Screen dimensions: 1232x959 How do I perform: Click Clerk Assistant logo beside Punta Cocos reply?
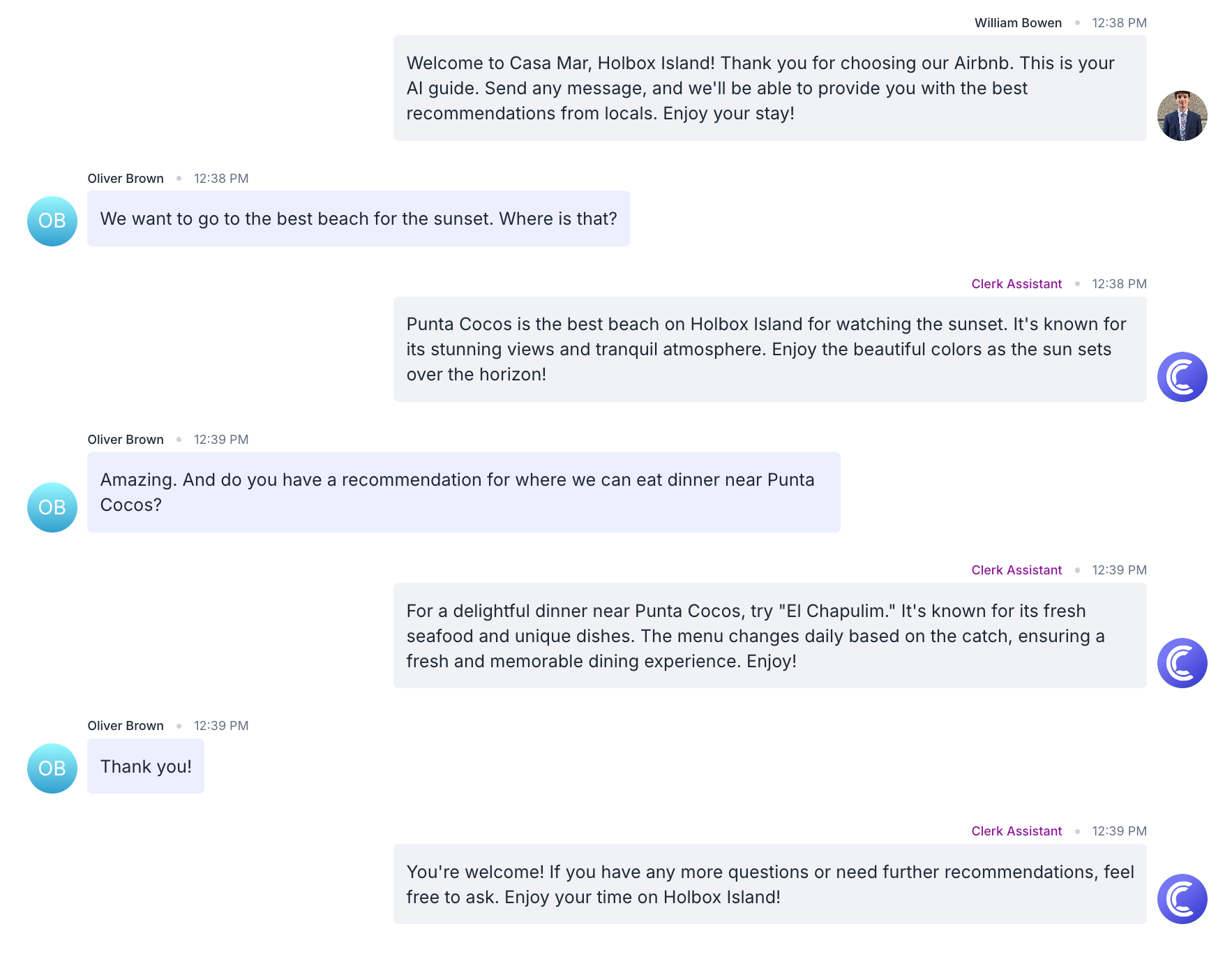[1182, 377]
